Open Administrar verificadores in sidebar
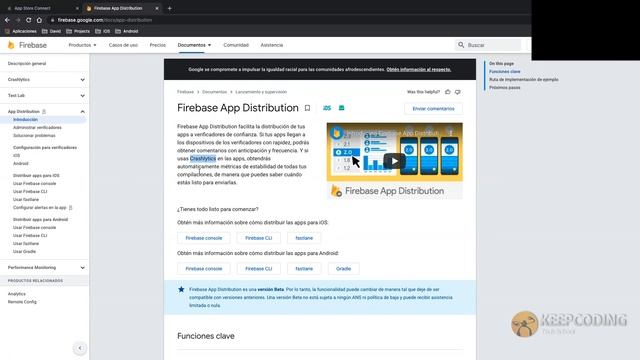The image size is (640, 360). point(37,128)
